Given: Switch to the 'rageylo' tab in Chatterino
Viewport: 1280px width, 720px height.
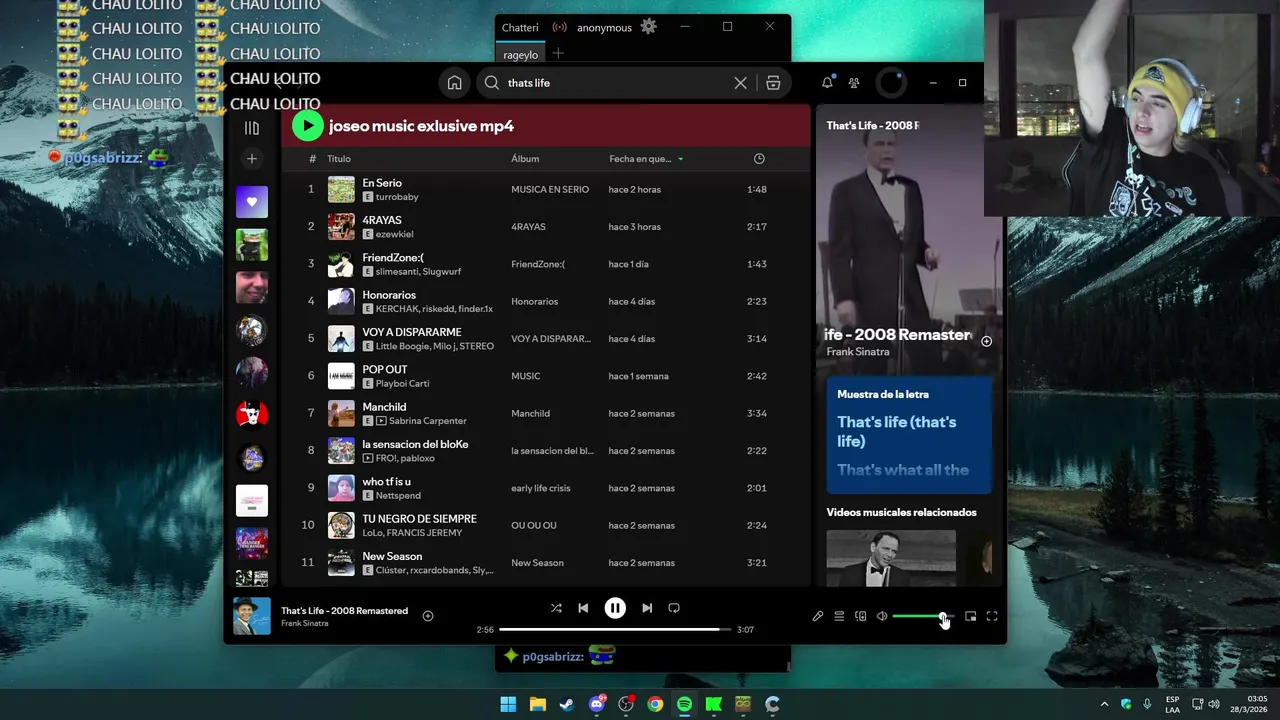Looking at the screenshot, I should click(521, 55).
